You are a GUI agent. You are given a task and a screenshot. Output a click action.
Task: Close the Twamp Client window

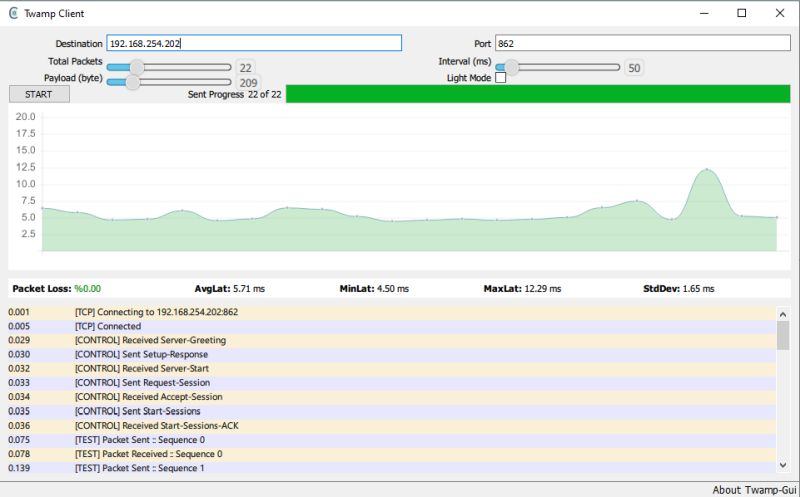(x=780, y=13)
